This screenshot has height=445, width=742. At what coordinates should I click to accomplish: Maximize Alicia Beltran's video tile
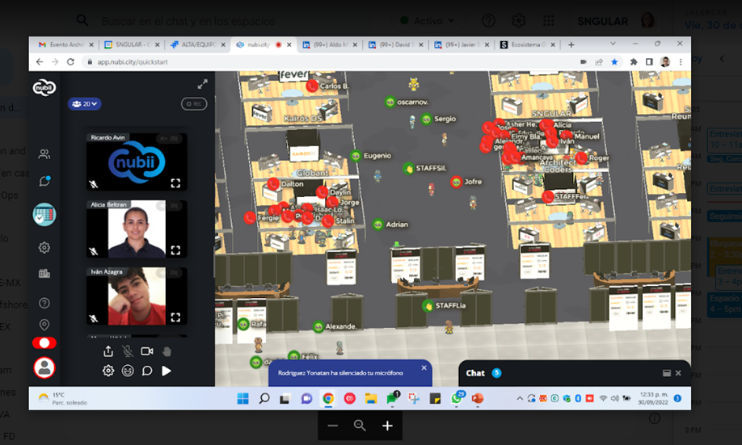coord(176,250)
